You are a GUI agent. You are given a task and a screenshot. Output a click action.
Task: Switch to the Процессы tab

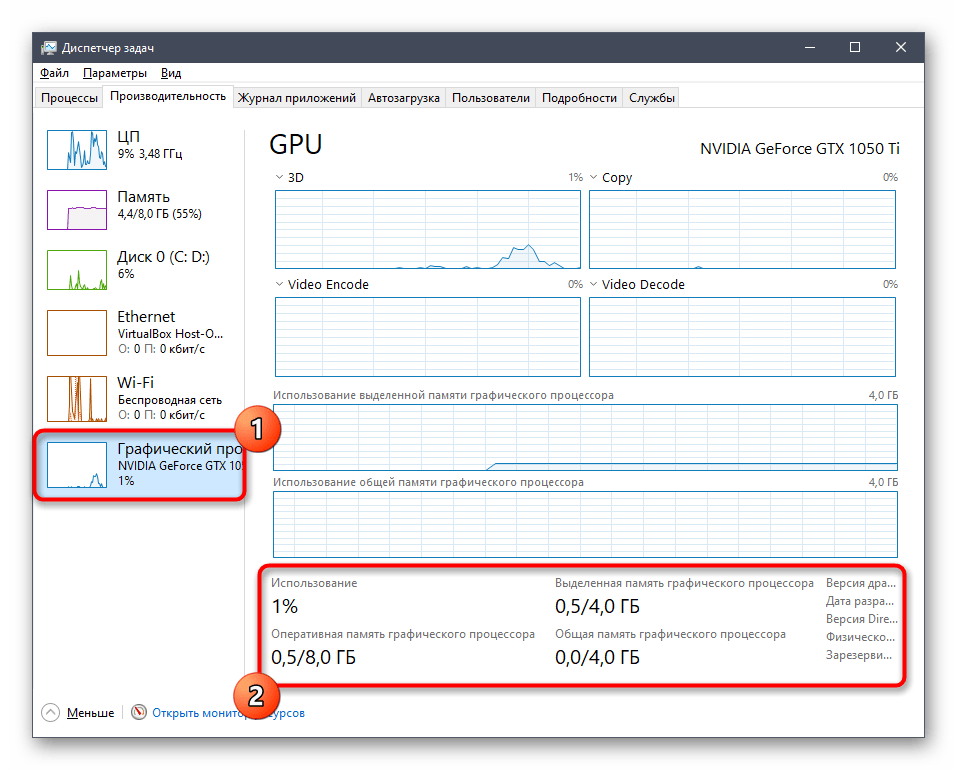70,98
